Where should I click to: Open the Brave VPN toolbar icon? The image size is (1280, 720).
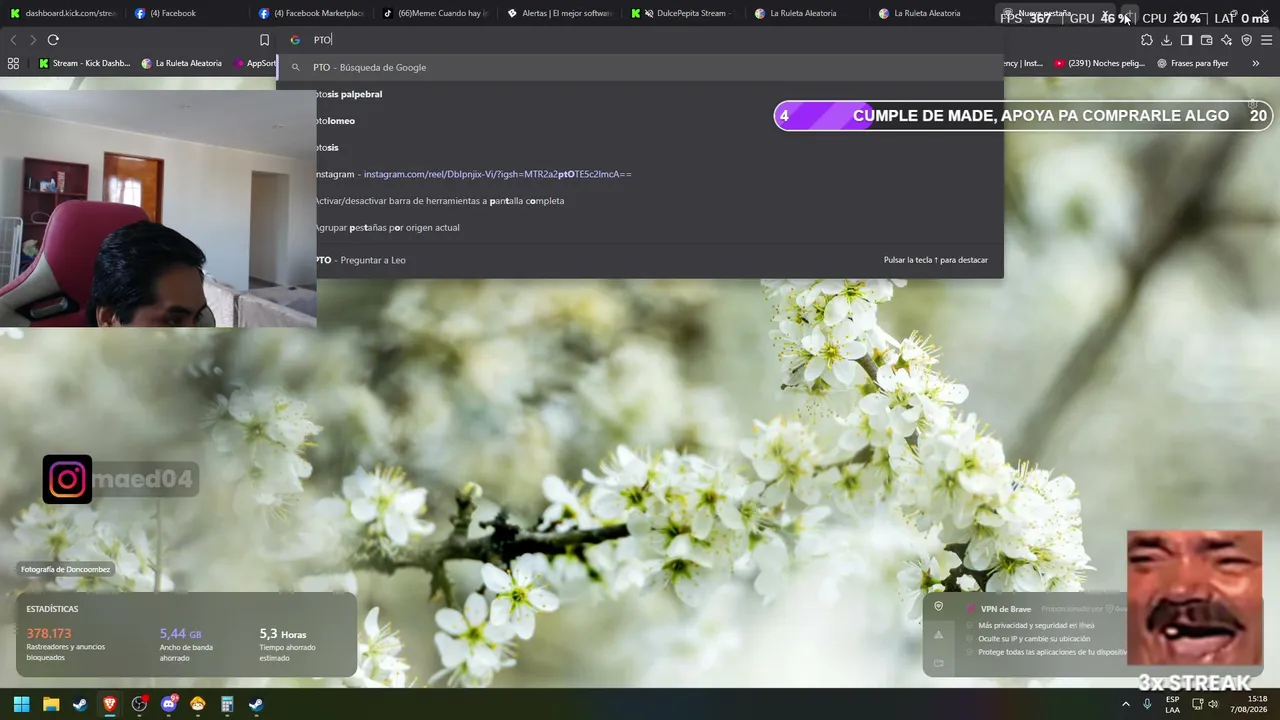click(x=1246, y=40)
